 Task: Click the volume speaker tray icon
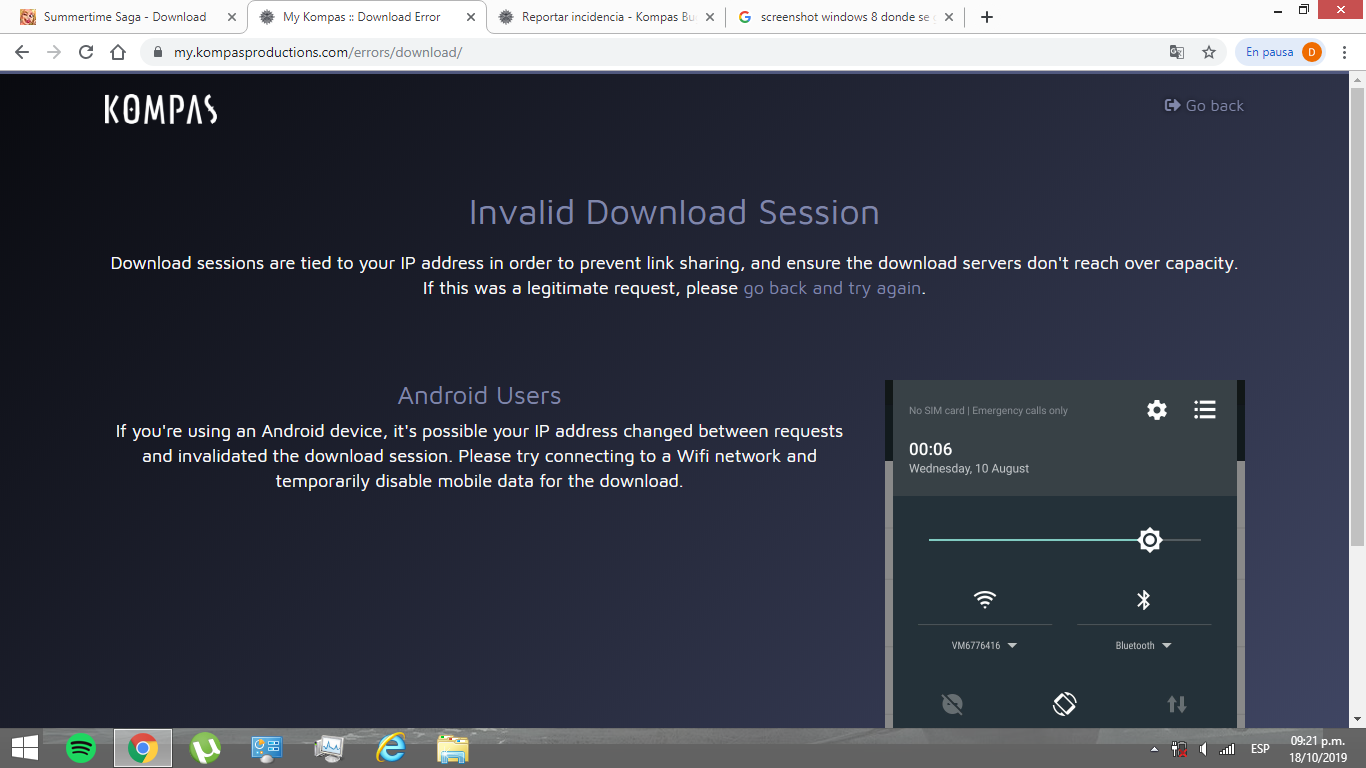click(x=1203, y=749)
